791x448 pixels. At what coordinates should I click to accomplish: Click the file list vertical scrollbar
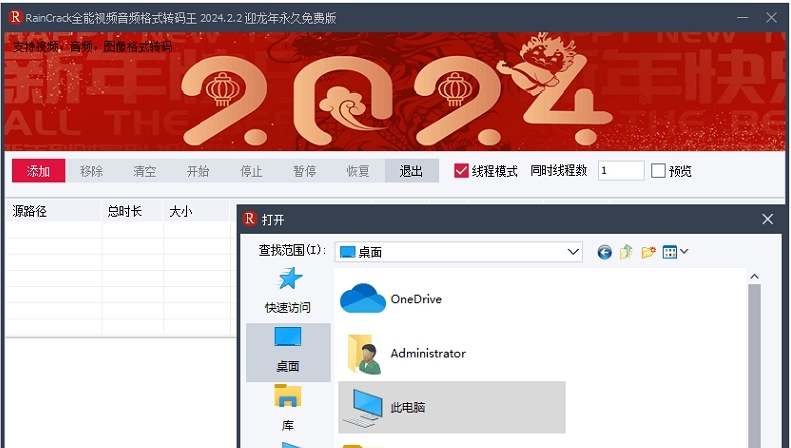coord(754,366)
